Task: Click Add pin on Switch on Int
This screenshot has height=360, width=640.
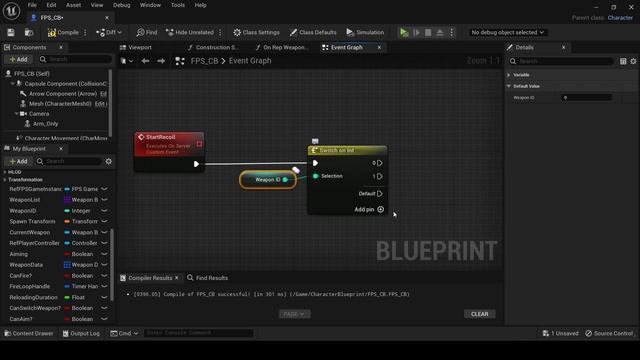Action: (369, 209)
